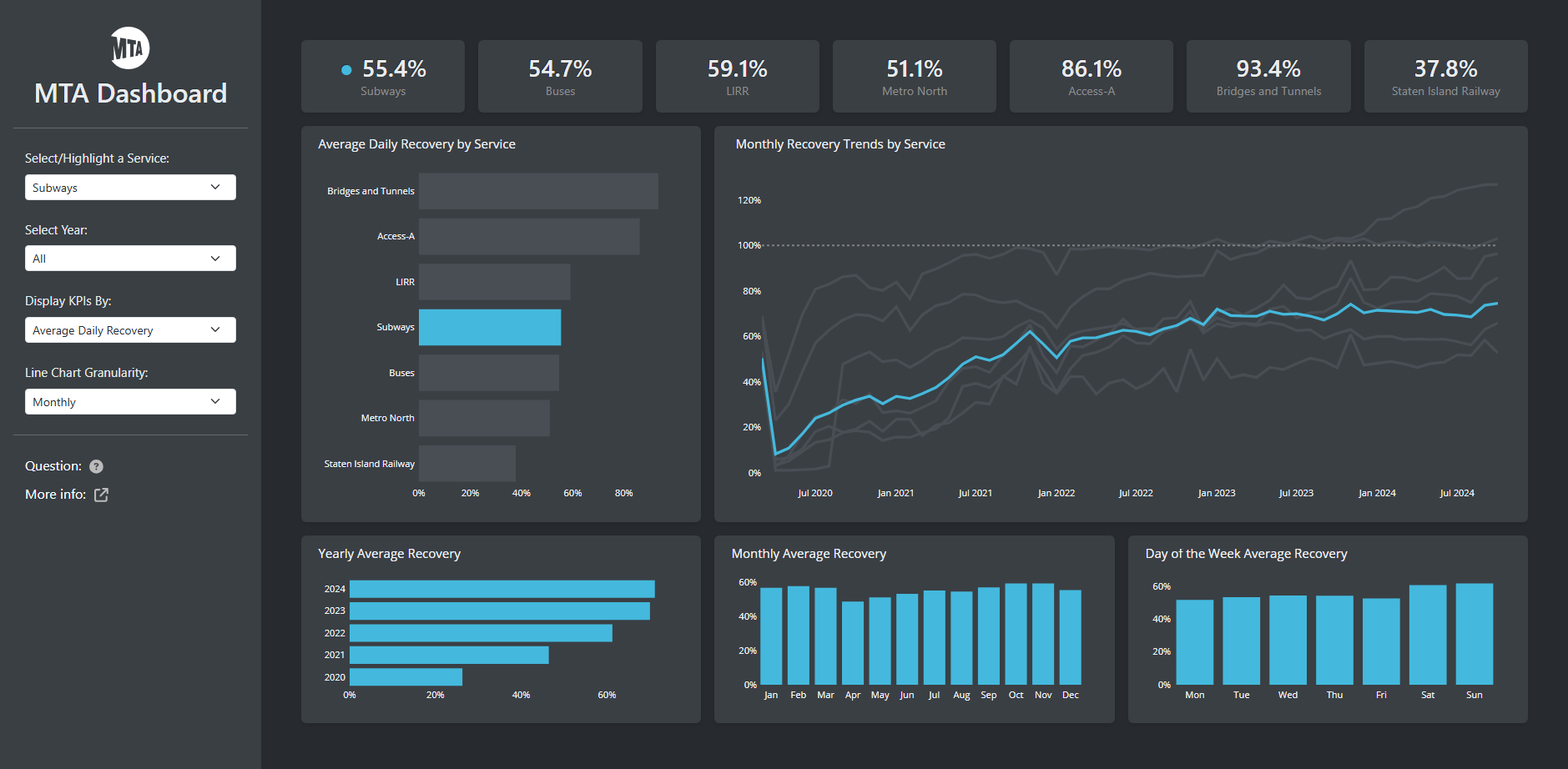Expand the Select/Highlight a Service dropdown
This screenshot has width=1568, height=769.
click(130, 188)
